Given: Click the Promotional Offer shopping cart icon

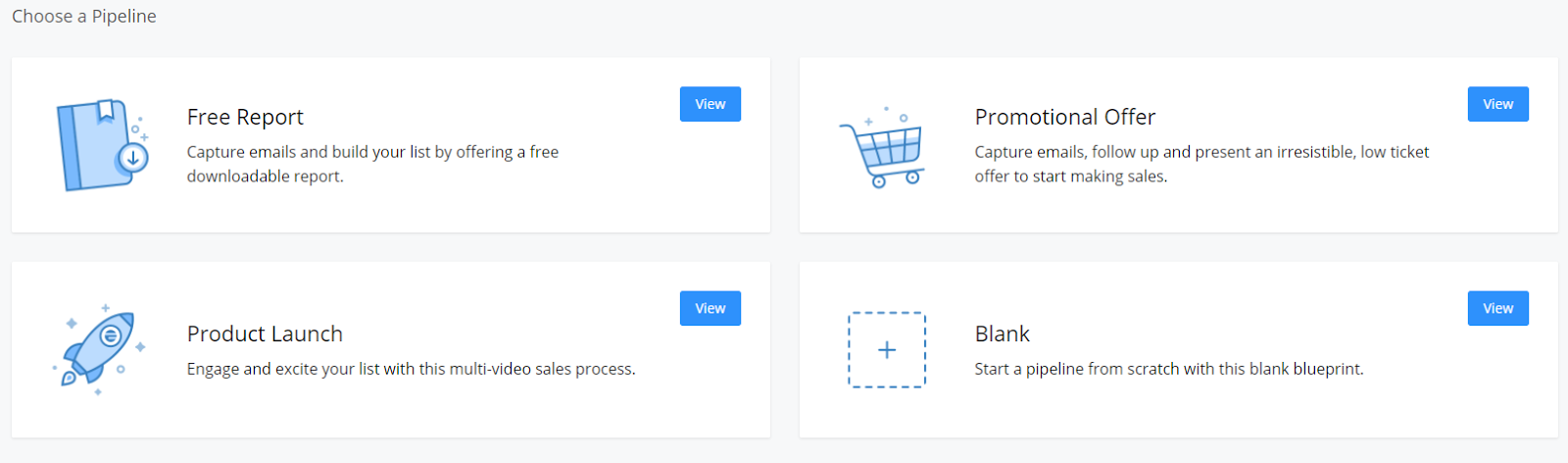Looking at the screenshot, I should click(882, 149).
